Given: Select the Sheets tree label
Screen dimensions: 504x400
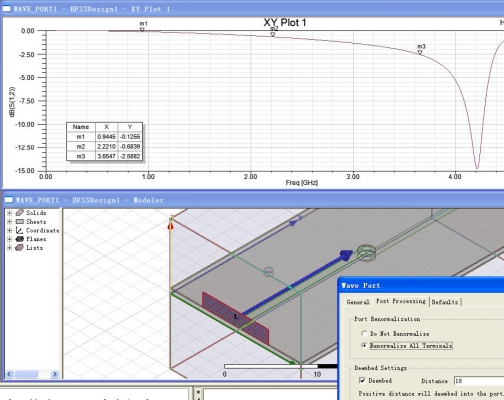Looking at the screenshot, I should coord(36,222).
